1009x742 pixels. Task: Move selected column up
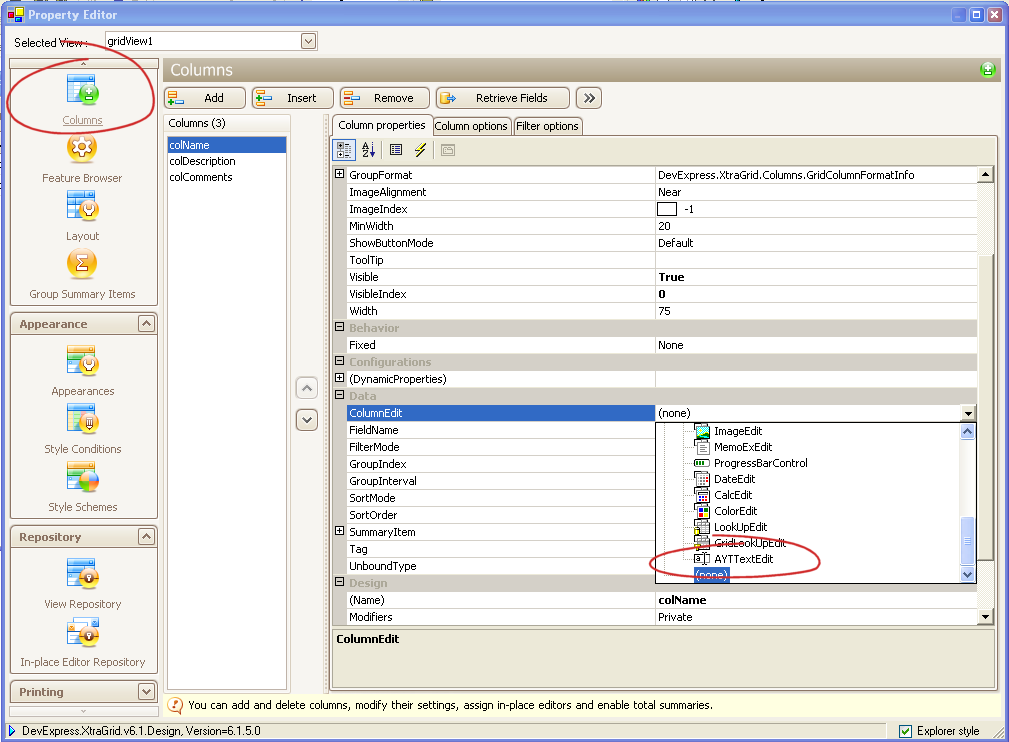click(x=307, y=388)
